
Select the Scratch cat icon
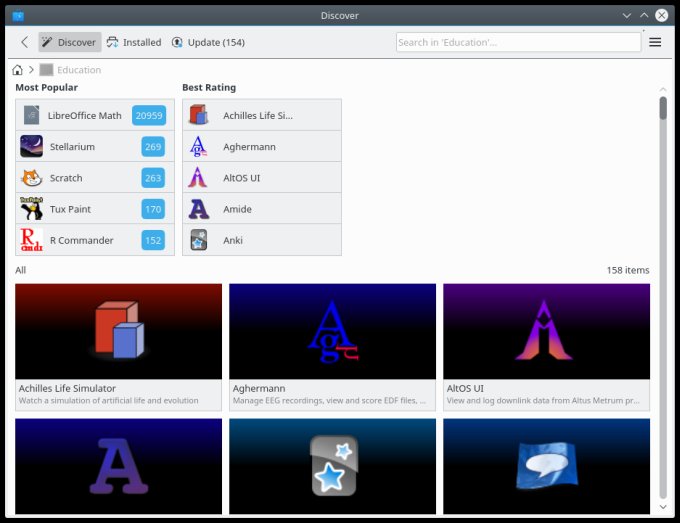[31, 178]
